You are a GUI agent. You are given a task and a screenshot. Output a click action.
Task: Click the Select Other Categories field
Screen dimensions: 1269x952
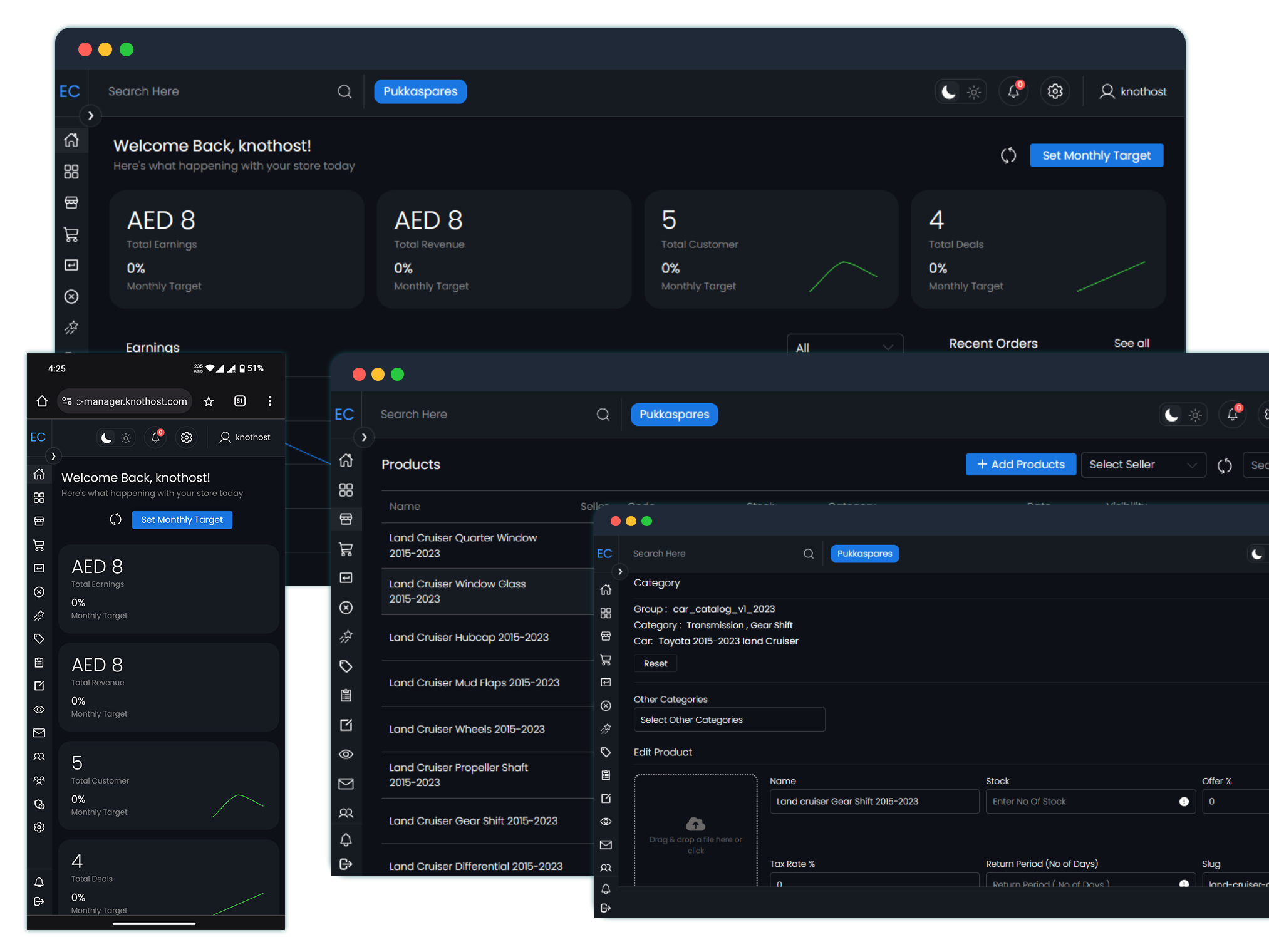click(x=729, y=720)
